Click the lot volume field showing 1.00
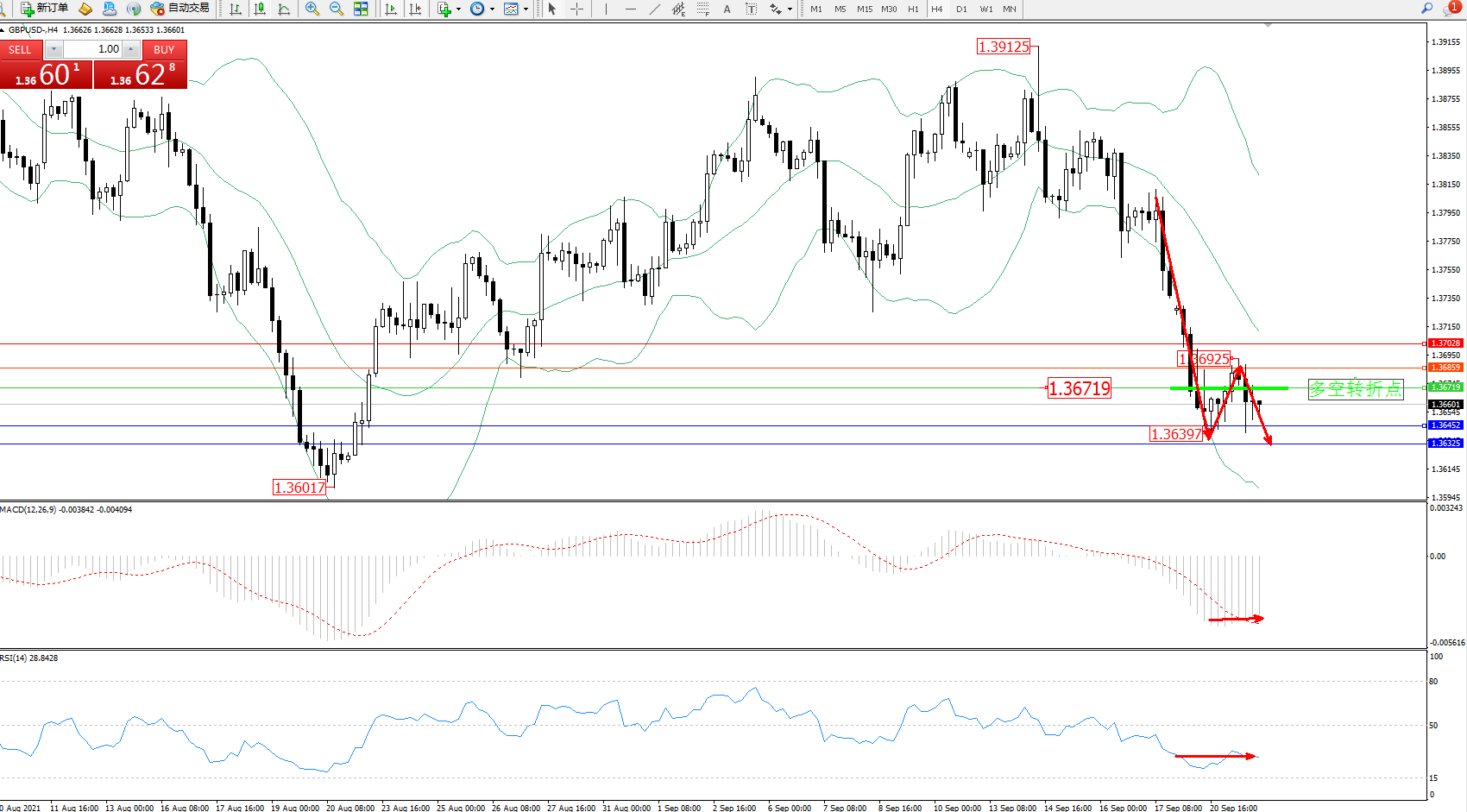This screenshot has width=1467, height=812. (93, 49)
